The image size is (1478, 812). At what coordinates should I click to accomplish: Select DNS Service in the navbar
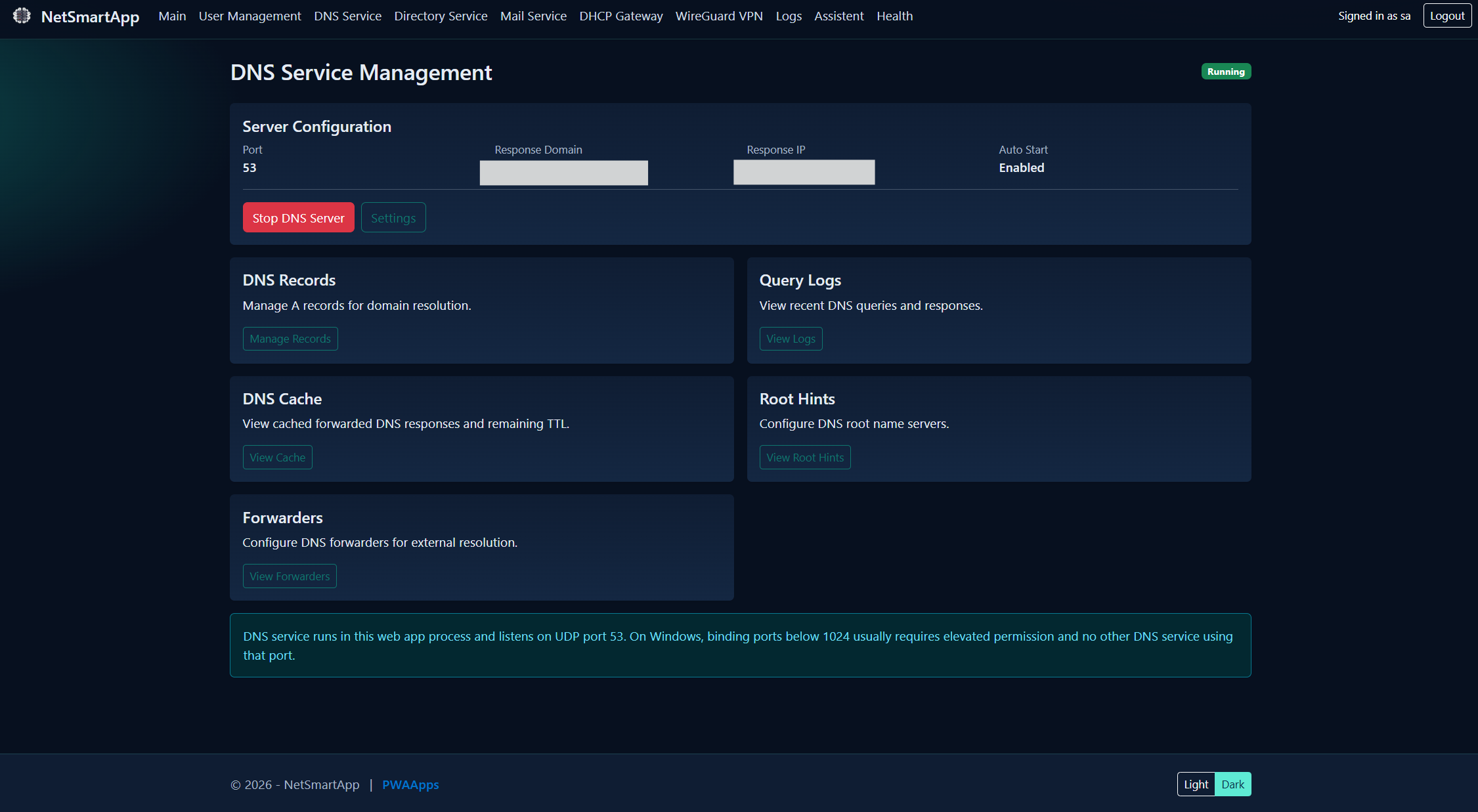pos(347,16)
